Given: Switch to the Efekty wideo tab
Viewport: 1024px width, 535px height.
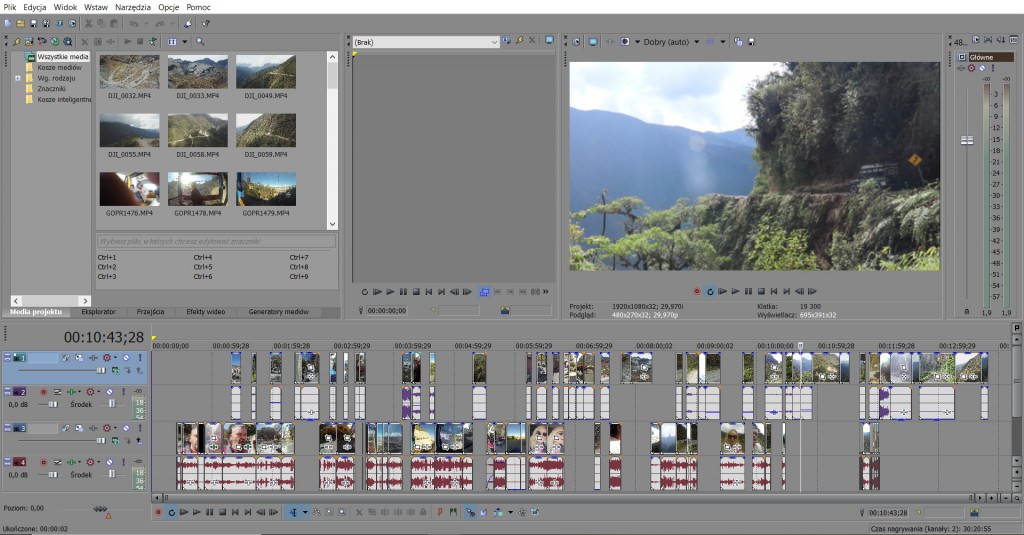Looking at the screenshot, I should (x=208, y=312).
